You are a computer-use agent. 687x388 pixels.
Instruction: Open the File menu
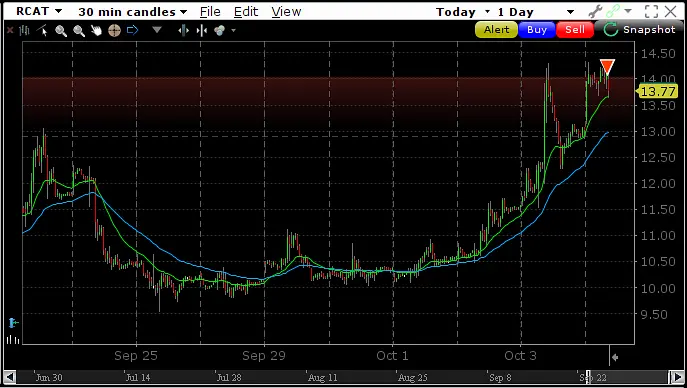210,12
